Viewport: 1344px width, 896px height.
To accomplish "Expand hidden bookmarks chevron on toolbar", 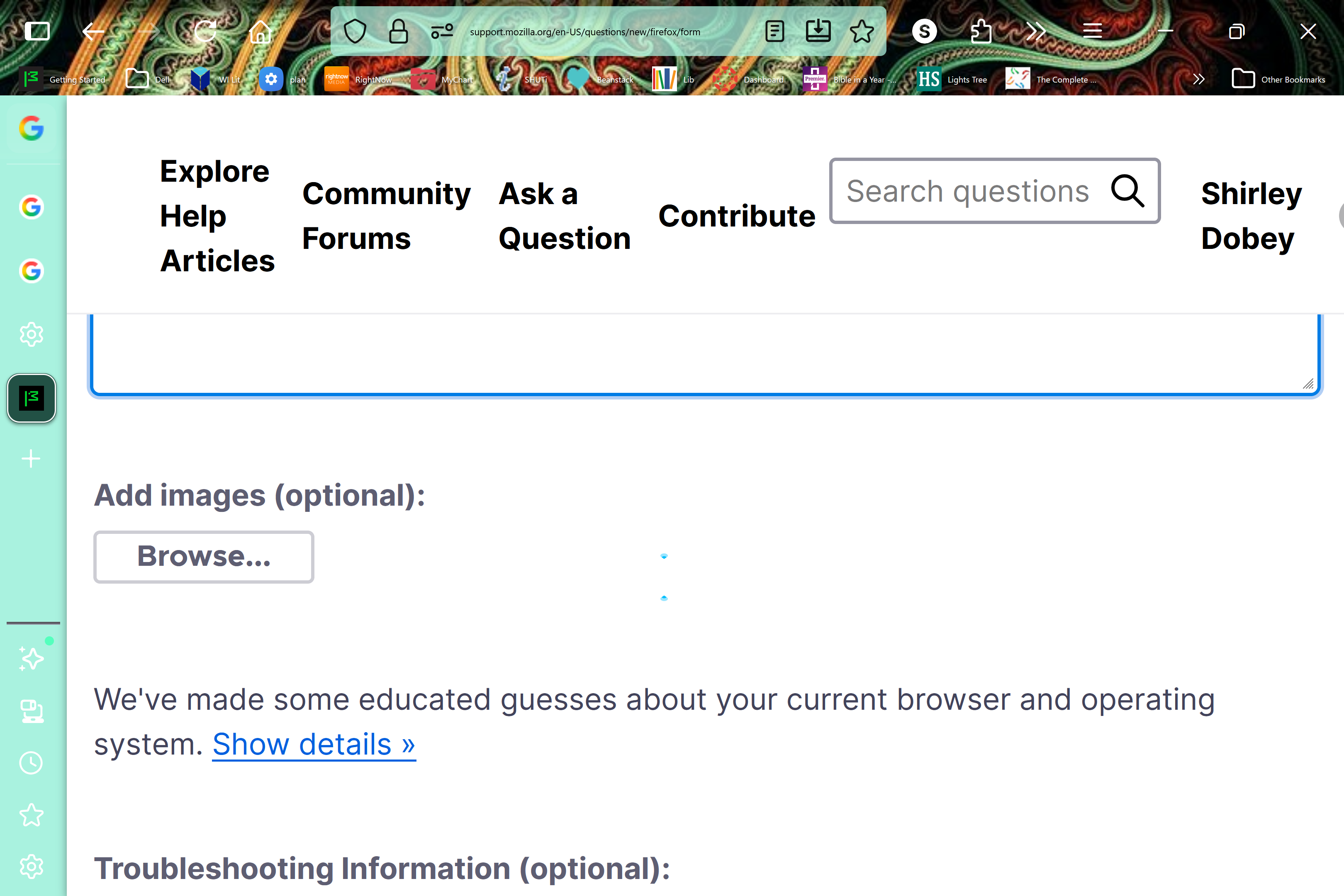I will coord(1198,79).
